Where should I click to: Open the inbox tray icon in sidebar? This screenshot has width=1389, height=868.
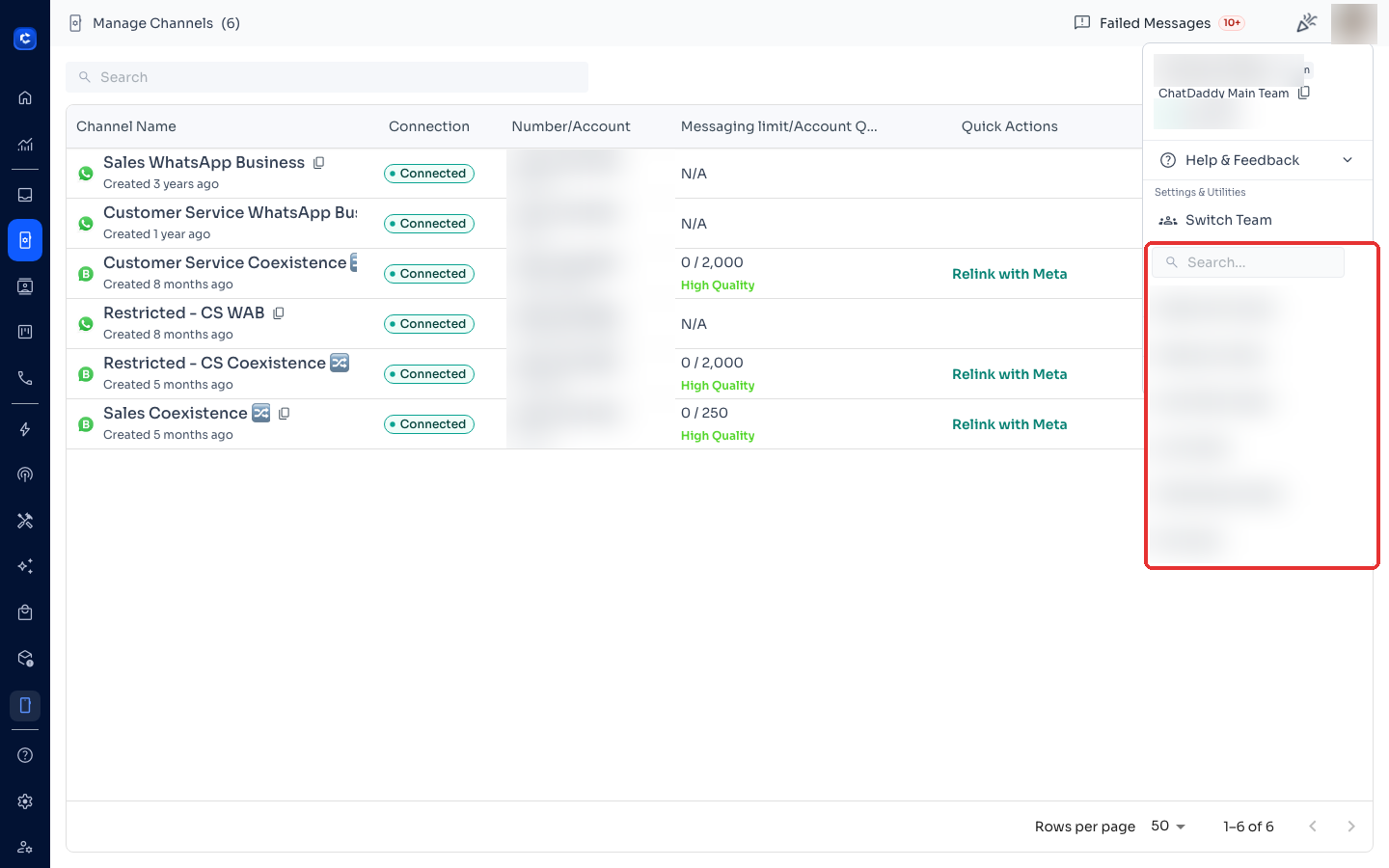point(25,195)
